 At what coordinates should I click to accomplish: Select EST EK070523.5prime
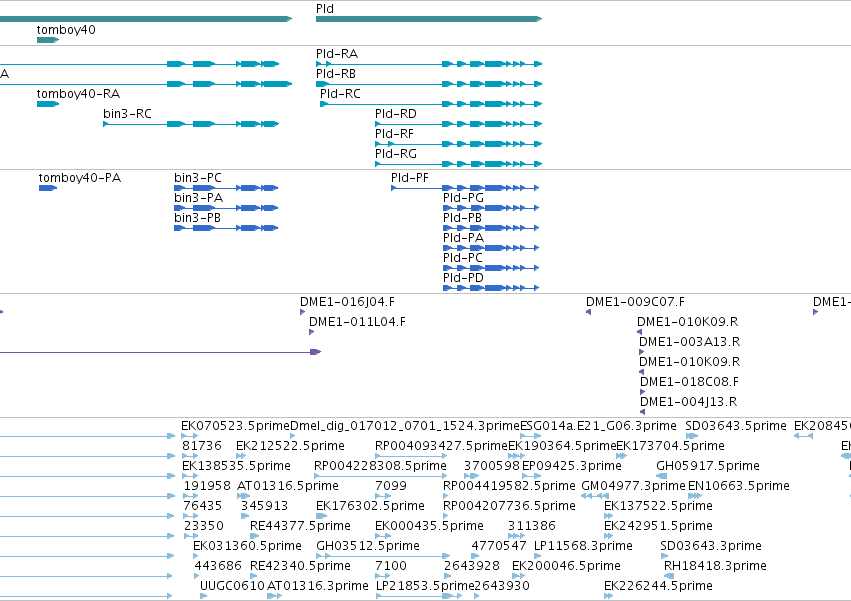[189, 436]
